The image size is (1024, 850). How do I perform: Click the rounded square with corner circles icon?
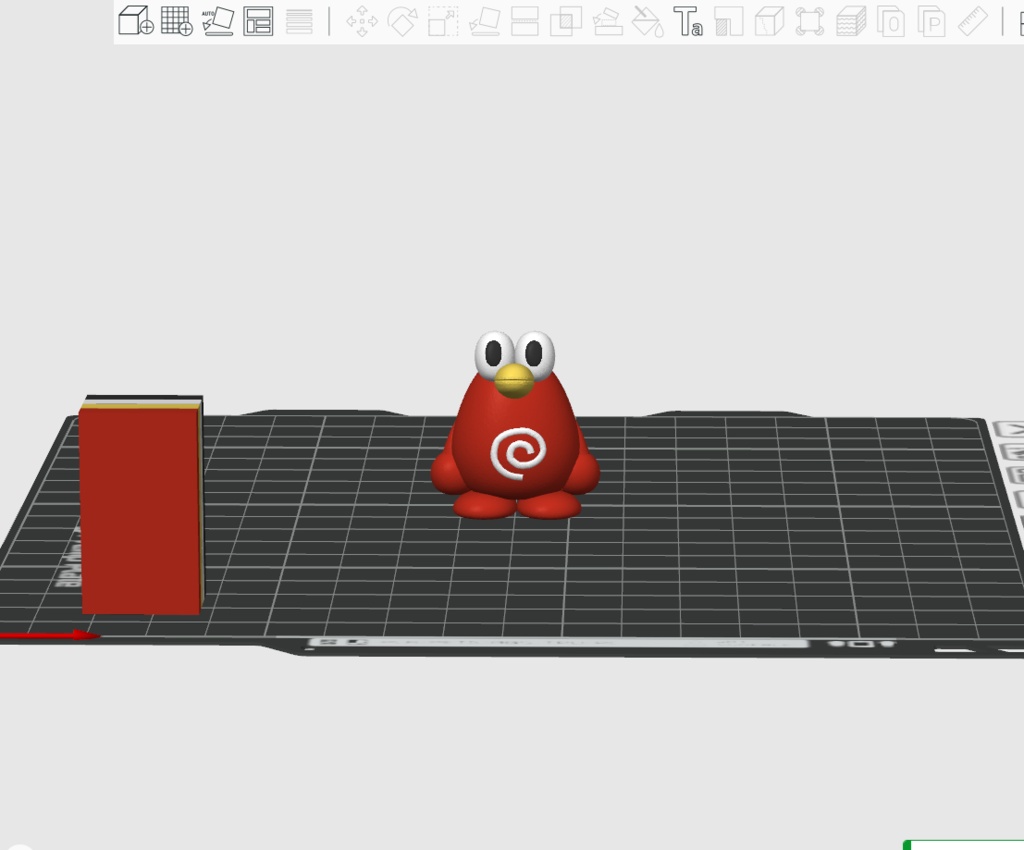pos(810,22)
